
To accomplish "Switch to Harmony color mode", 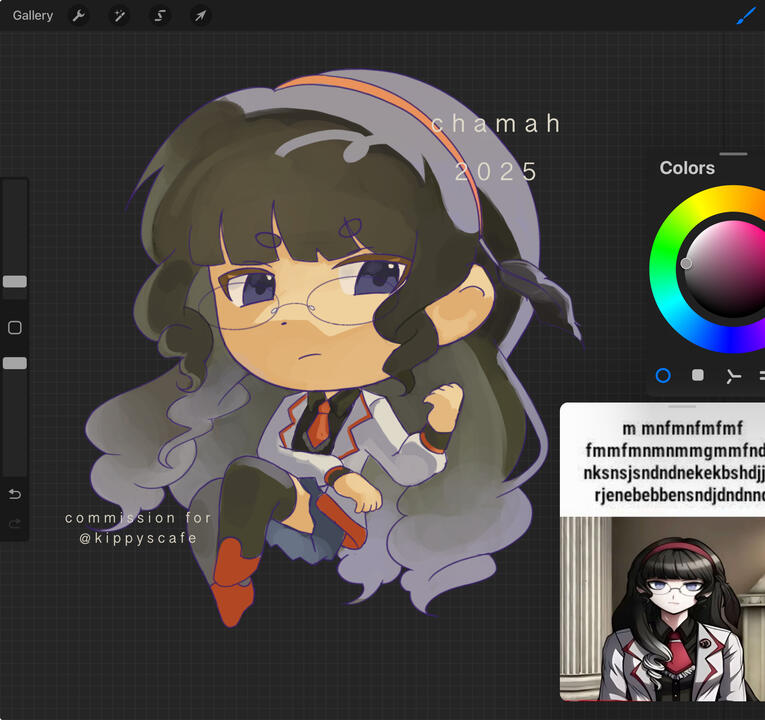I will point(733,376).
